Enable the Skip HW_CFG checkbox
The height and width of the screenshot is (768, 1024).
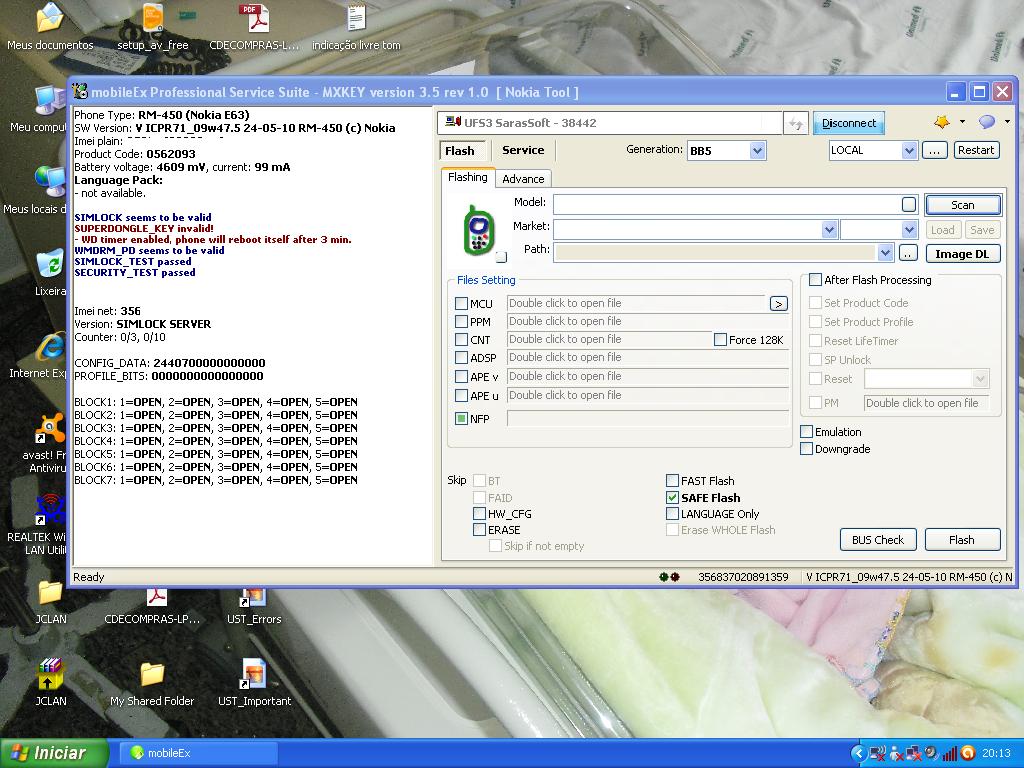479,514
